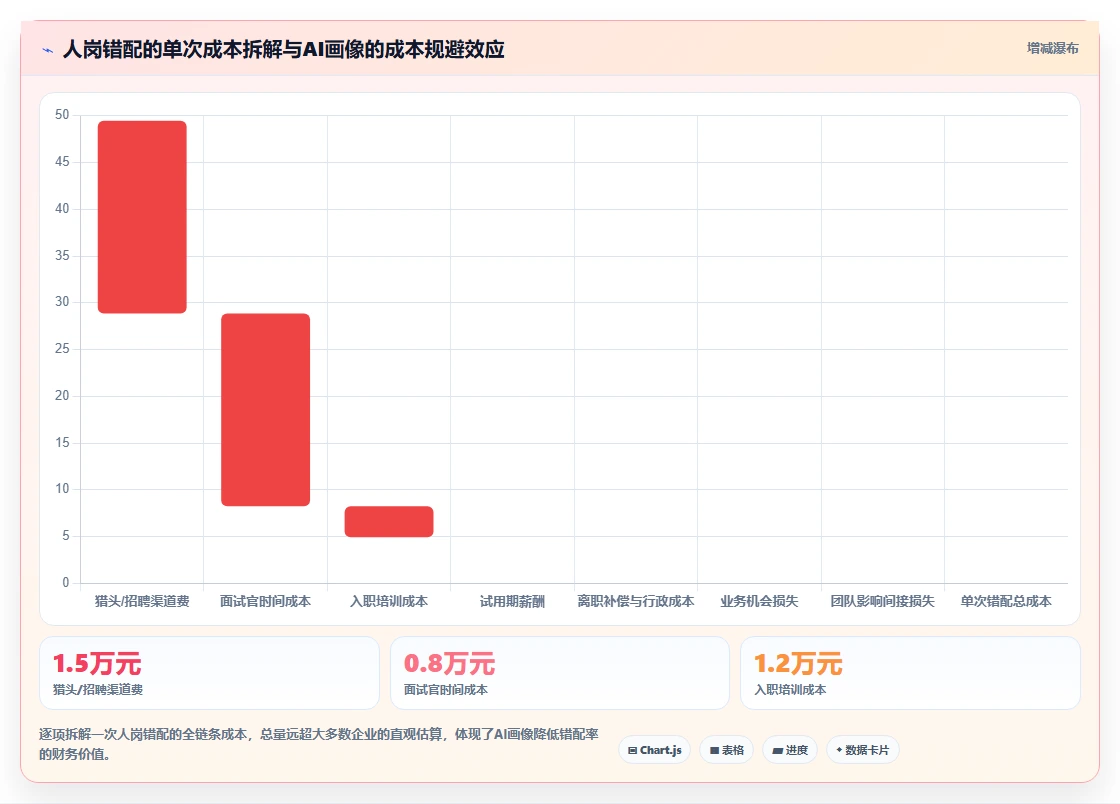This screenshot has height=804, width=1120.
Task: Click the red bar for 入职培训成本
Action: tap(389, 521)
